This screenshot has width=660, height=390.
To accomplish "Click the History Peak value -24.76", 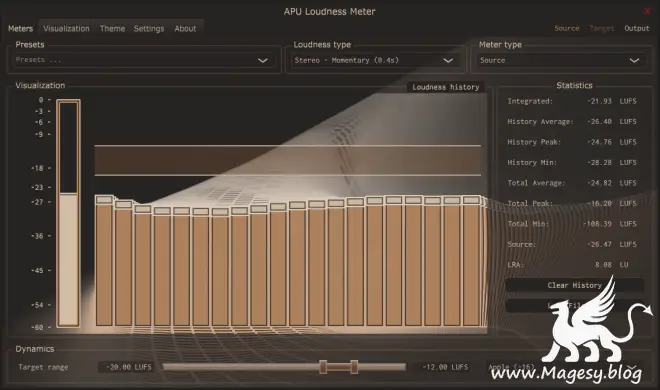I will point(599,142).
